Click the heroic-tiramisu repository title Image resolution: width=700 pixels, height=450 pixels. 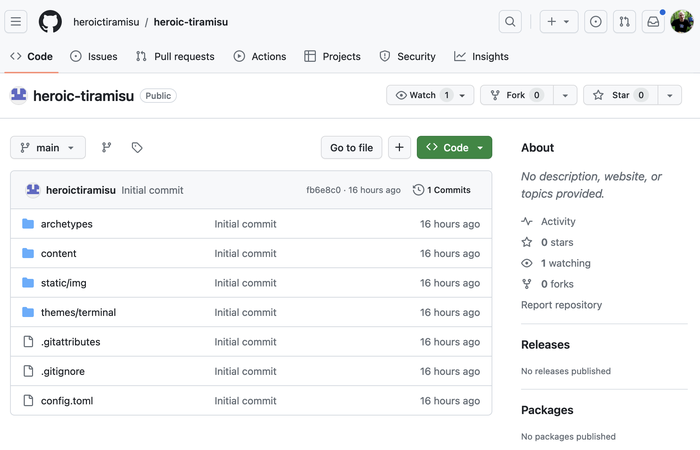point(83,96)
